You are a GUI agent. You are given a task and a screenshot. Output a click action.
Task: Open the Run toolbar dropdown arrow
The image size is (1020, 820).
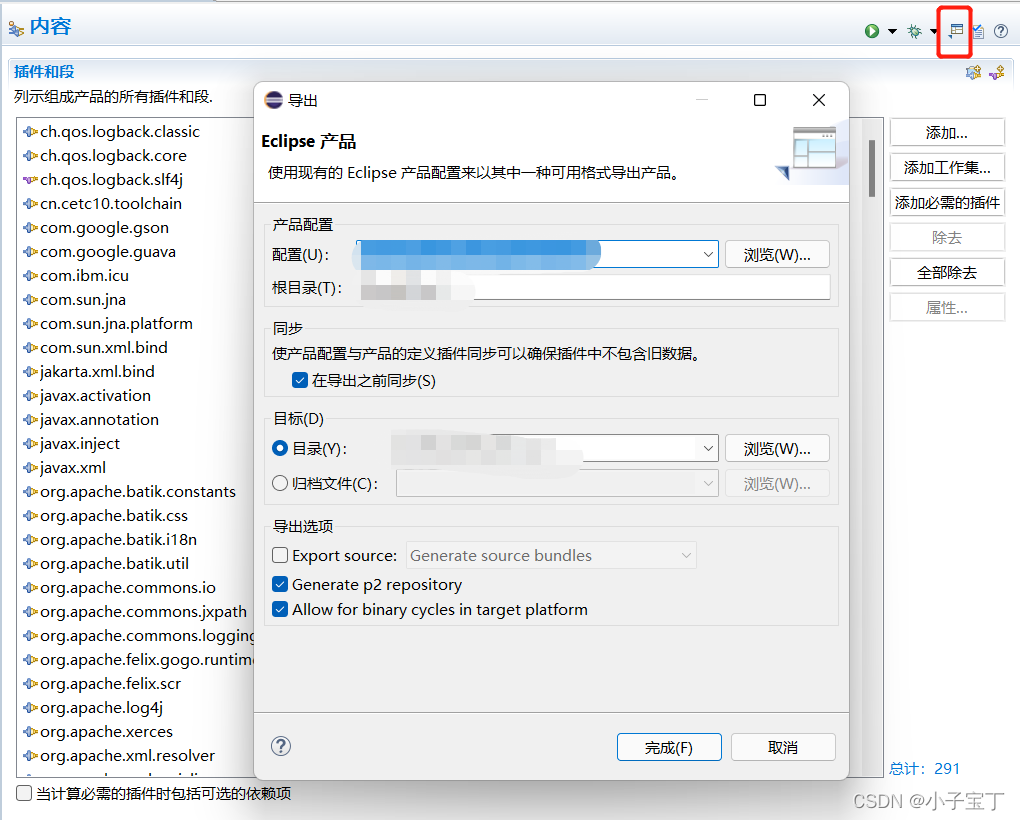pos(892,31)
